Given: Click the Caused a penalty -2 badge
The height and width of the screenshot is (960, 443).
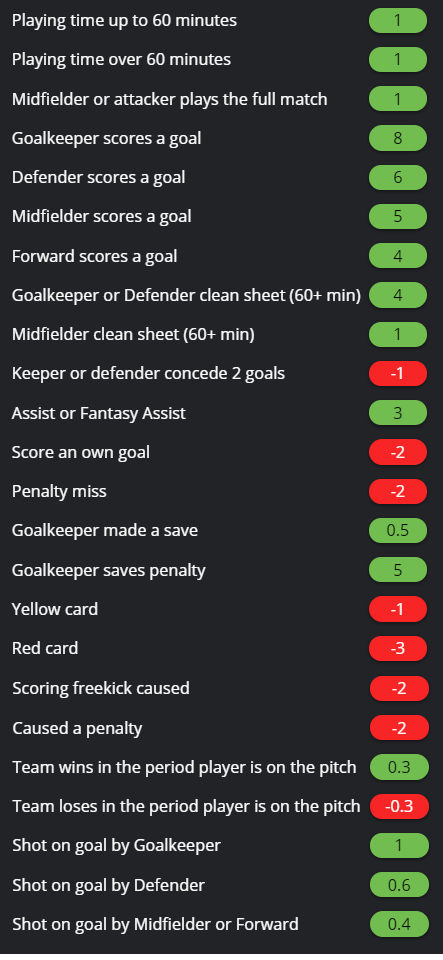Looking at the screenshot, I should tap(399, 728).
